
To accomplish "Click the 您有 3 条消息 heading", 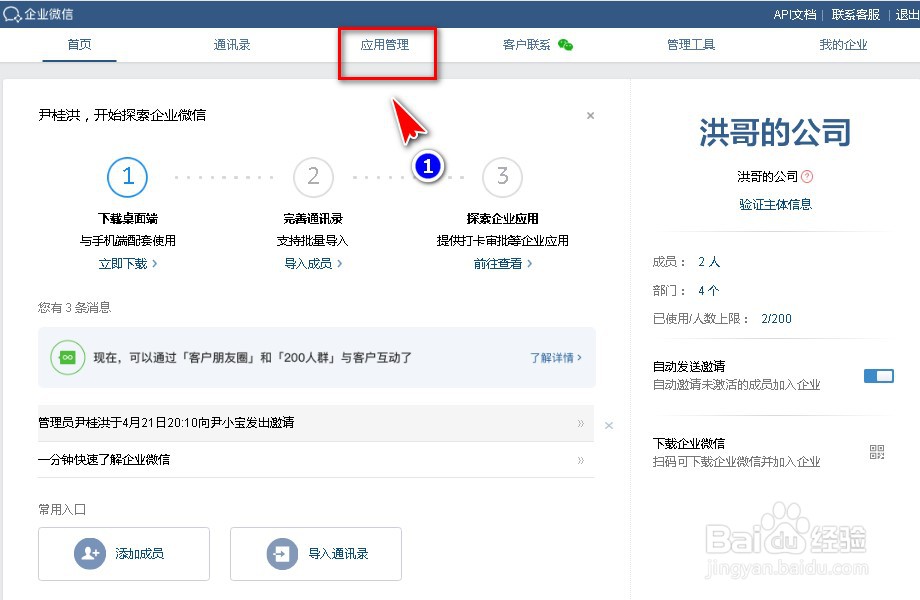I will coord(75,307).
